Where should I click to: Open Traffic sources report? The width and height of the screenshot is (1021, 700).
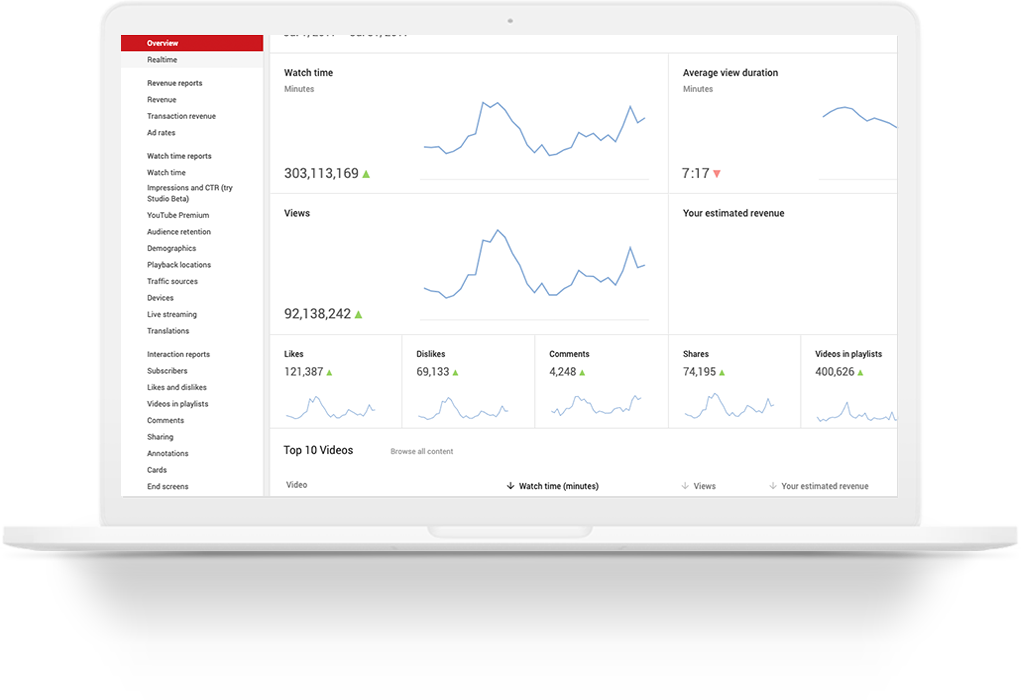172,281
